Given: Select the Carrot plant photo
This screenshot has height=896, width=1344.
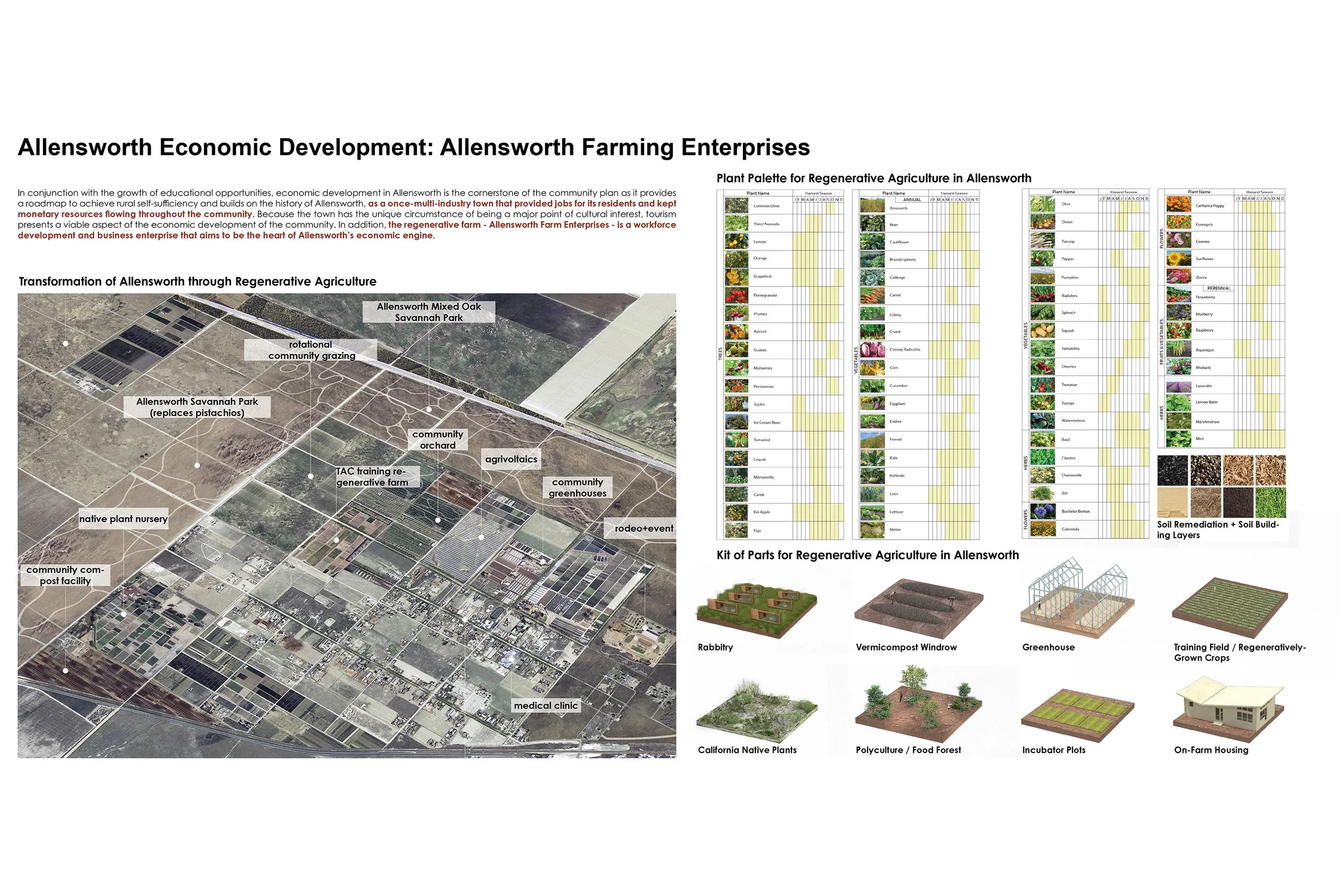Looking at the screenshot, I should (x=872, y=296).
